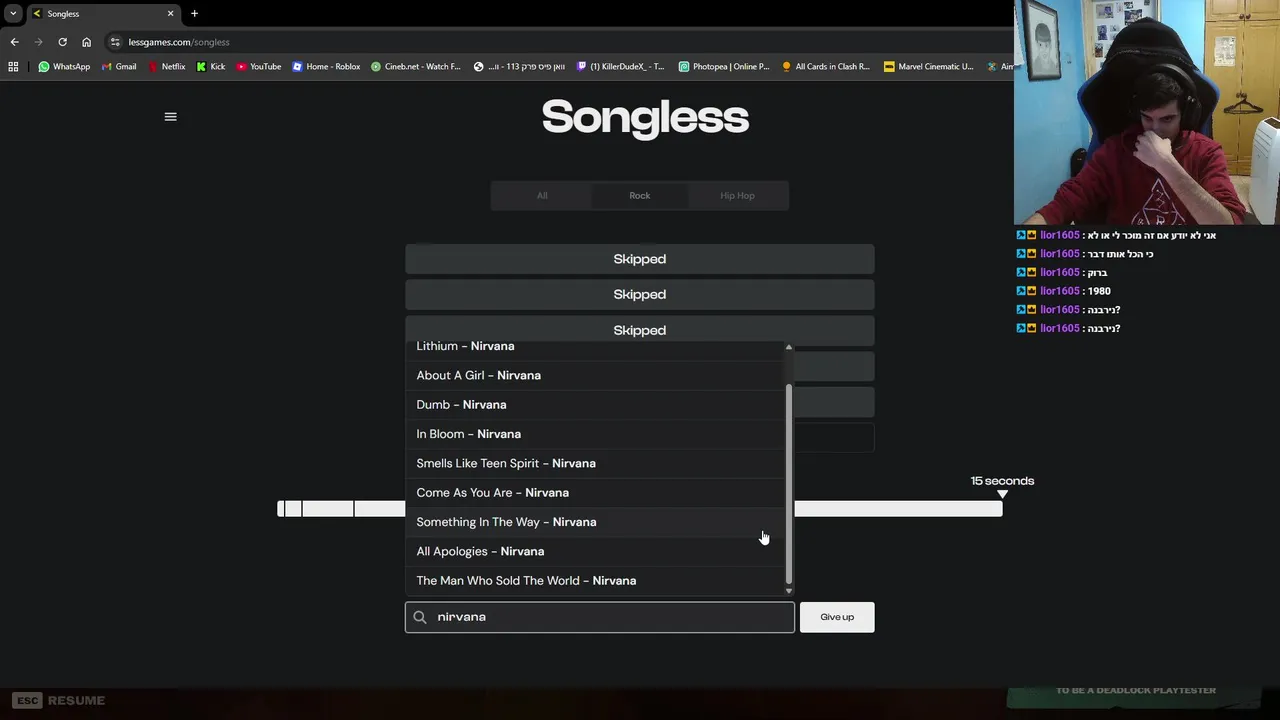Choose In Bloom - Nirvana suggestion
This screenshot has height=720, width=1280.
pos(595,434)
